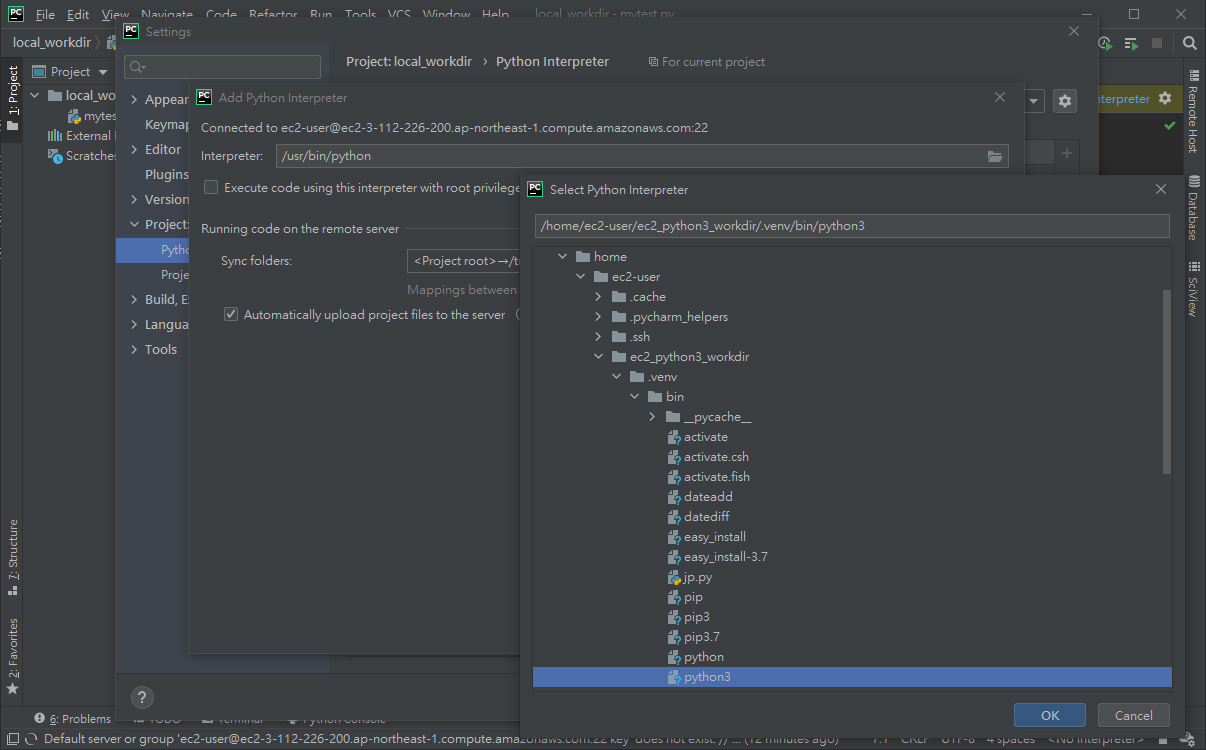Collapse the ec2-user folder node
Screen dimensions: 1206x750
581,277
